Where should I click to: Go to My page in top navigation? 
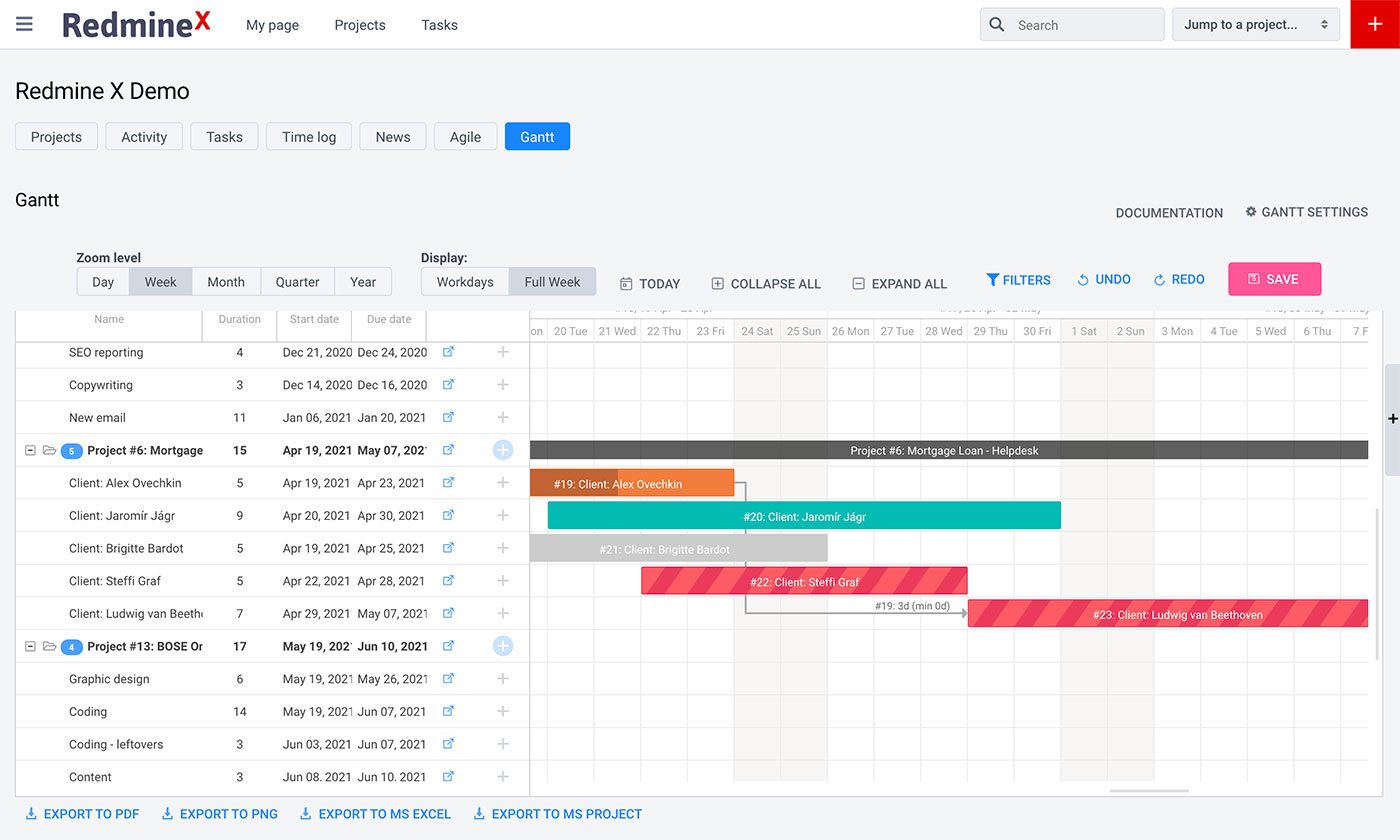point(272,25)
